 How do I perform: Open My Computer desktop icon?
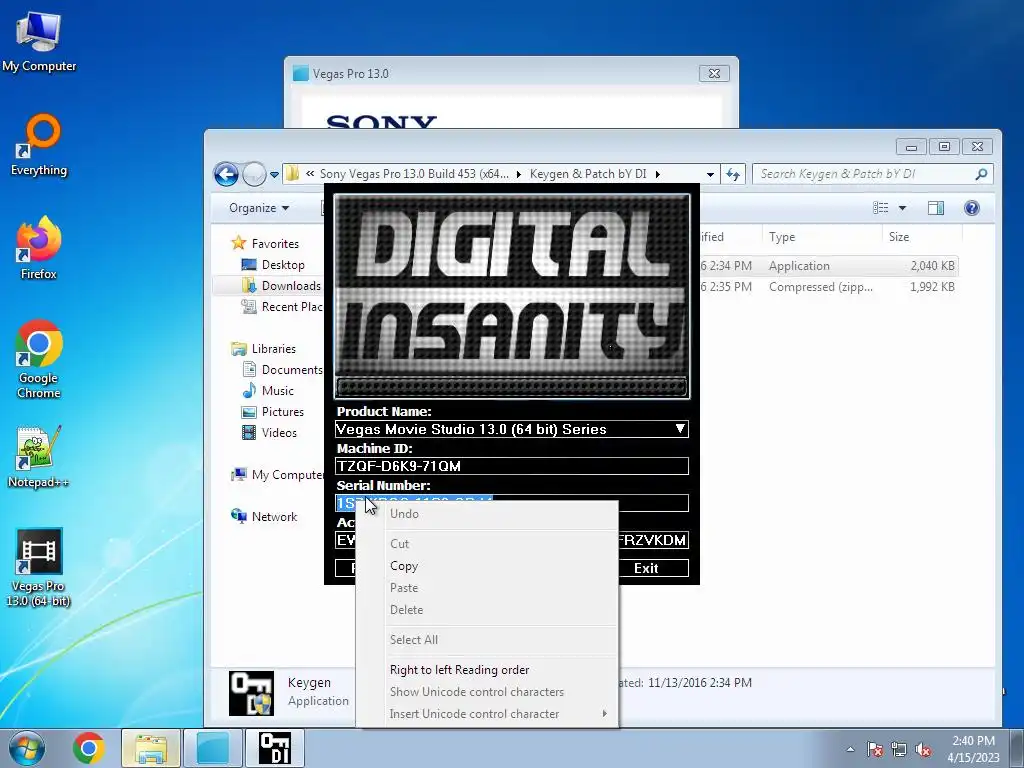click(39, 42)
